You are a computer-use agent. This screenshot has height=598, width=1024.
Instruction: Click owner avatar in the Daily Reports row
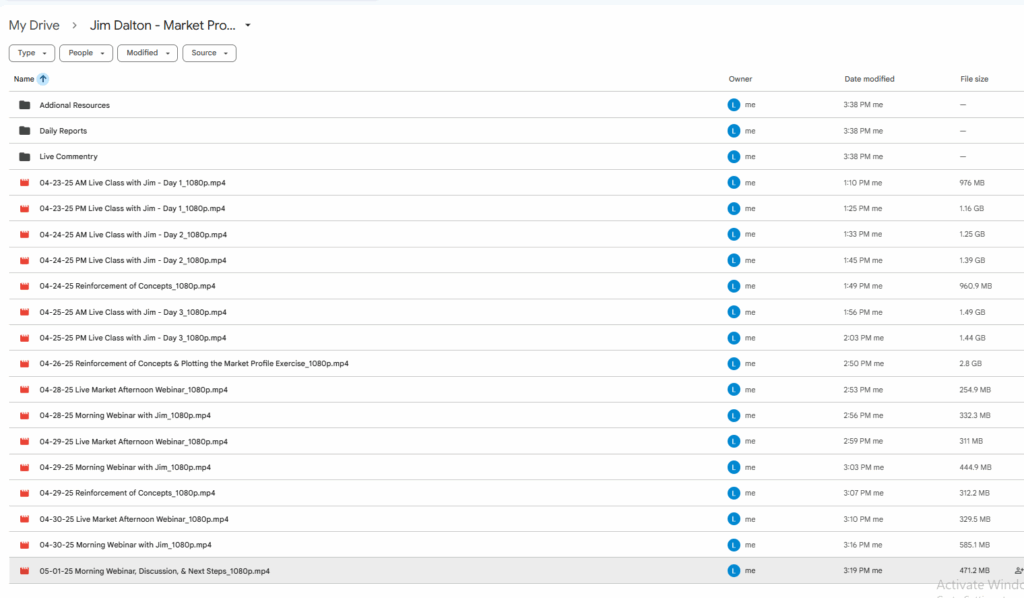(734, 131)
